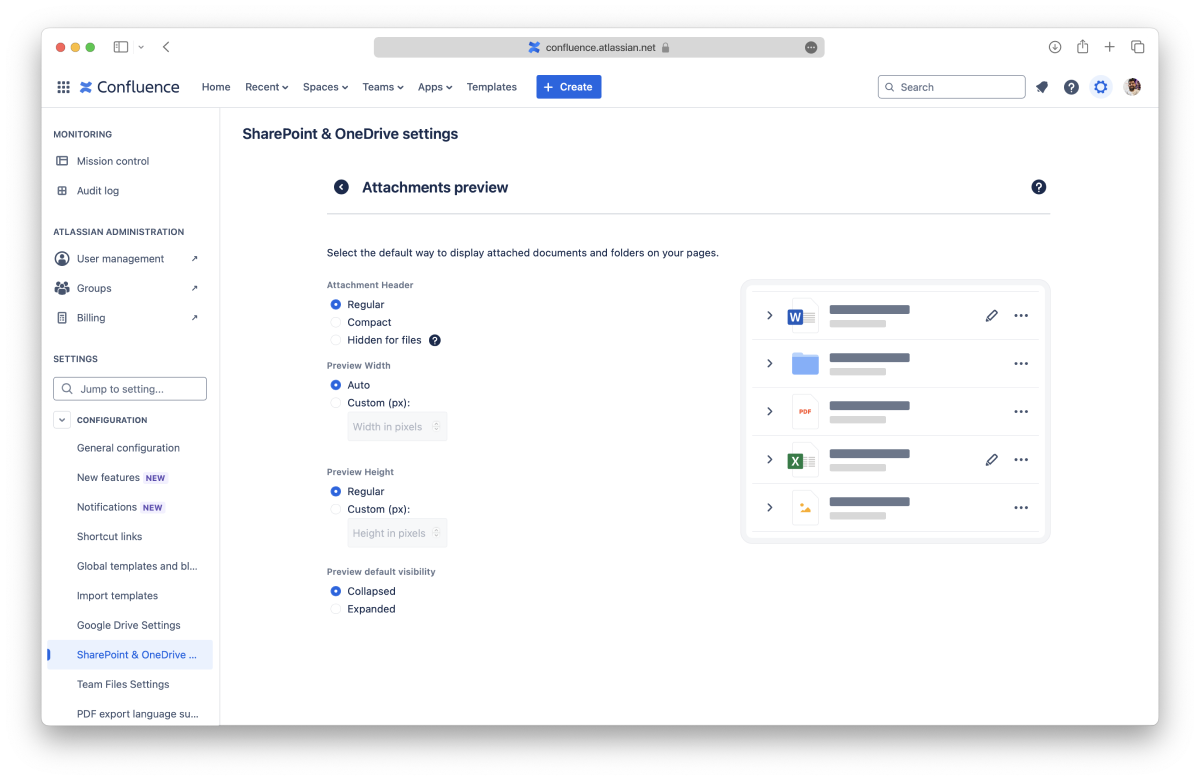Expand the folder row chevron in preview
This screenshot has width=1200, height=781.
[769, 363]
